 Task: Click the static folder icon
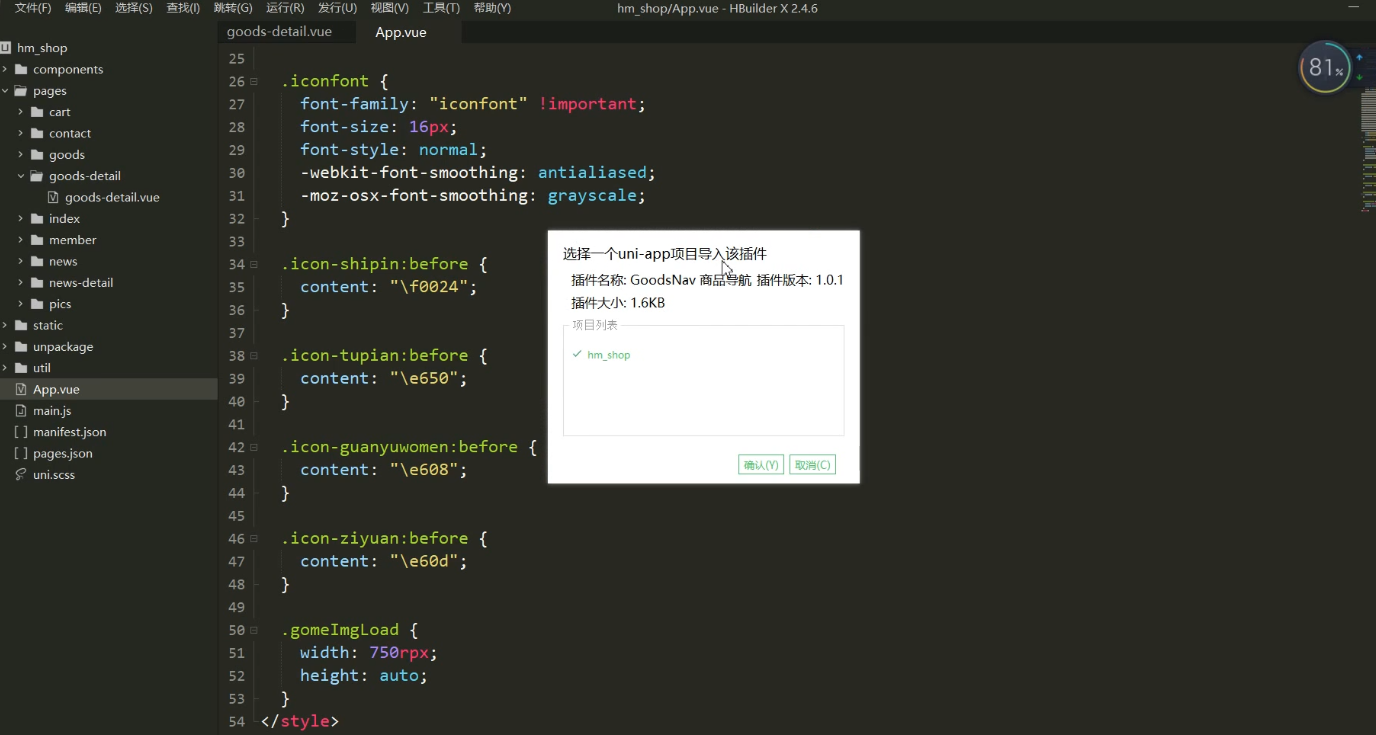21,325
